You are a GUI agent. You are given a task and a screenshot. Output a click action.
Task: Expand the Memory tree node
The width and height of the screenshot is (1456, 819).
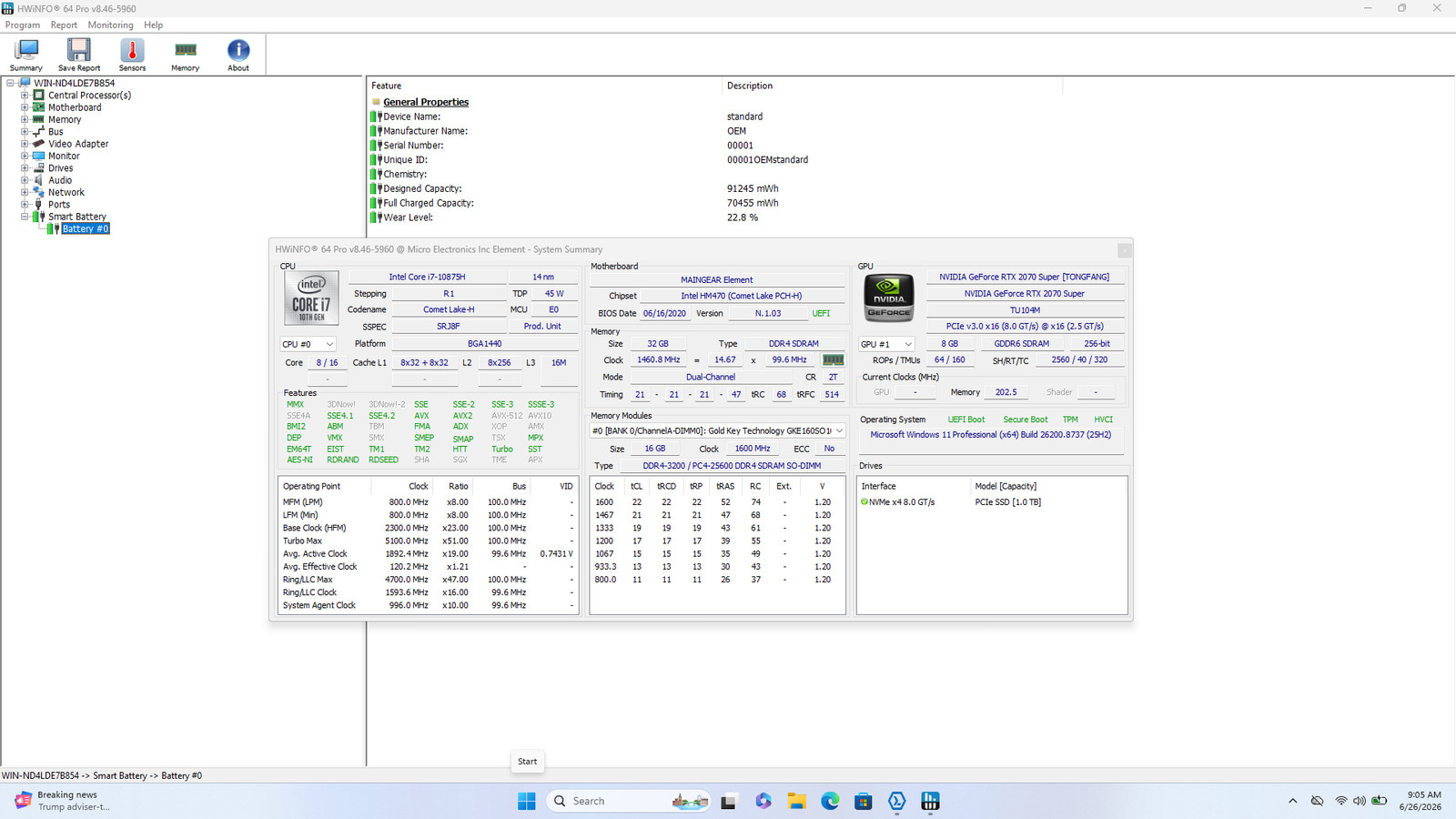(25, 119)
